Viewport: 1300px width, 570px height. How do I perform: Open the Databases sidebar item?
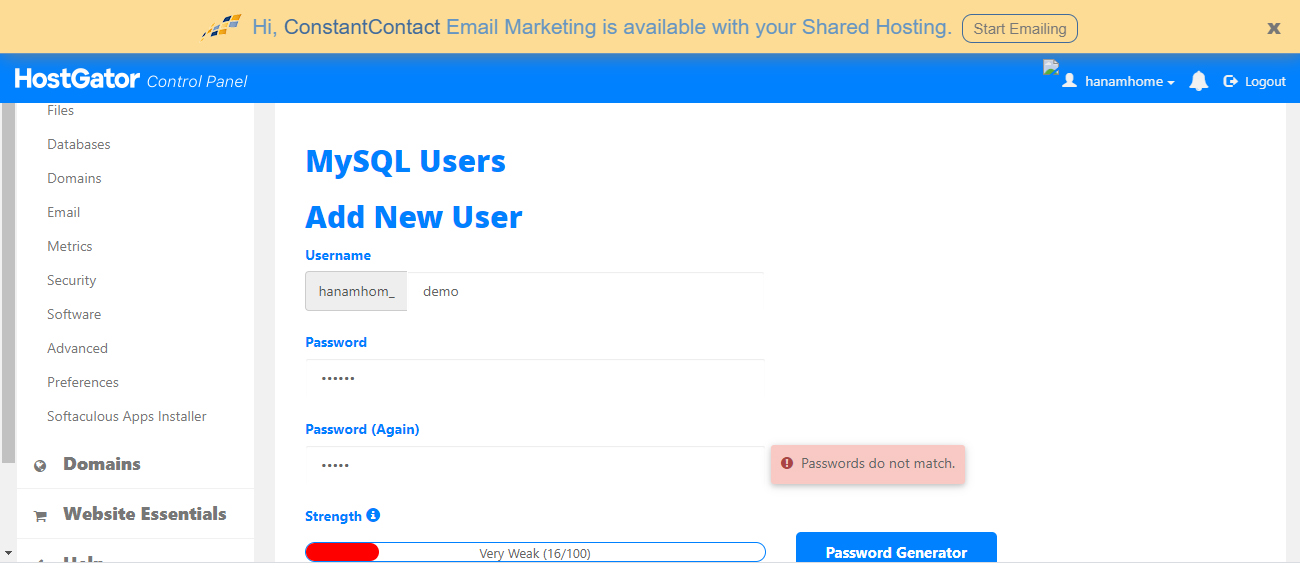pos(79,144)
